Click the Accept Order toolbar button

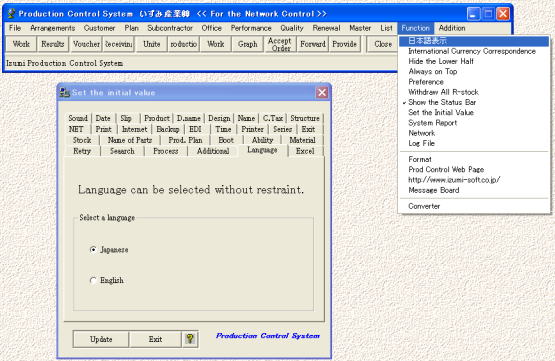[x=280, y=44]
